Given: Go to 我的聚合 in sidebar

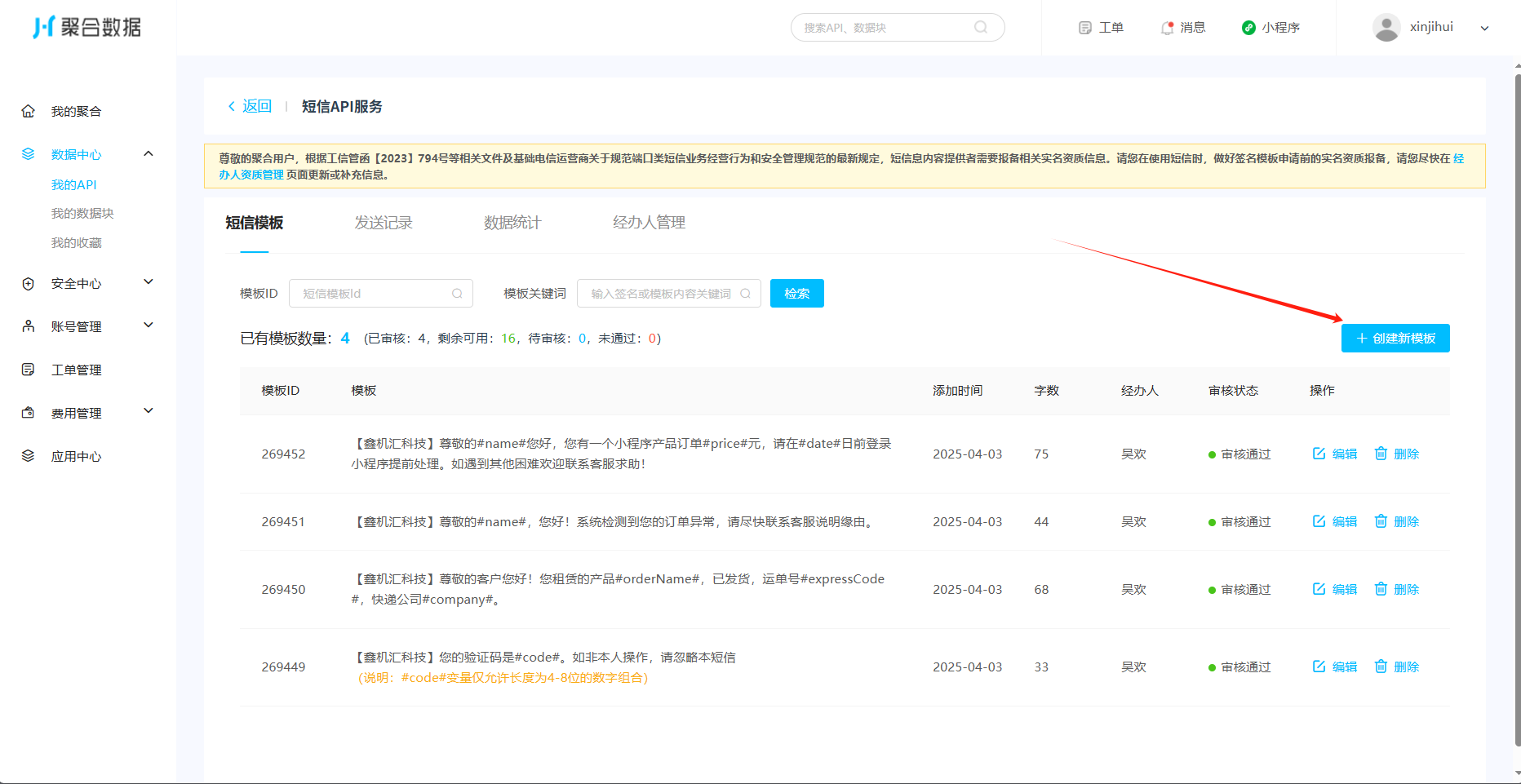Looking at the screenshot, I should point(76,111).
